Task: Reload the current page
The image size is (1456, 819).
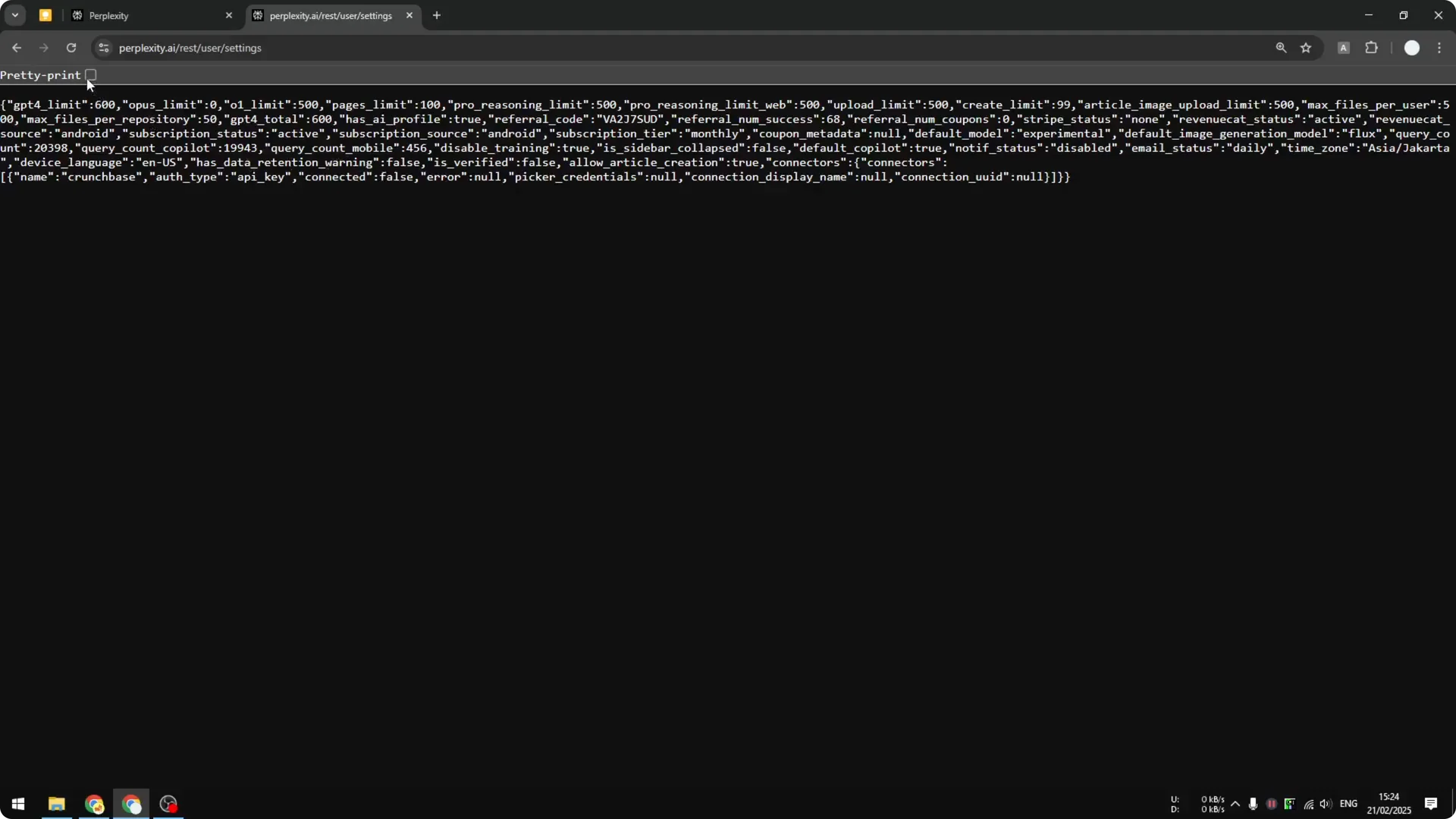Action: pos(71,48)
